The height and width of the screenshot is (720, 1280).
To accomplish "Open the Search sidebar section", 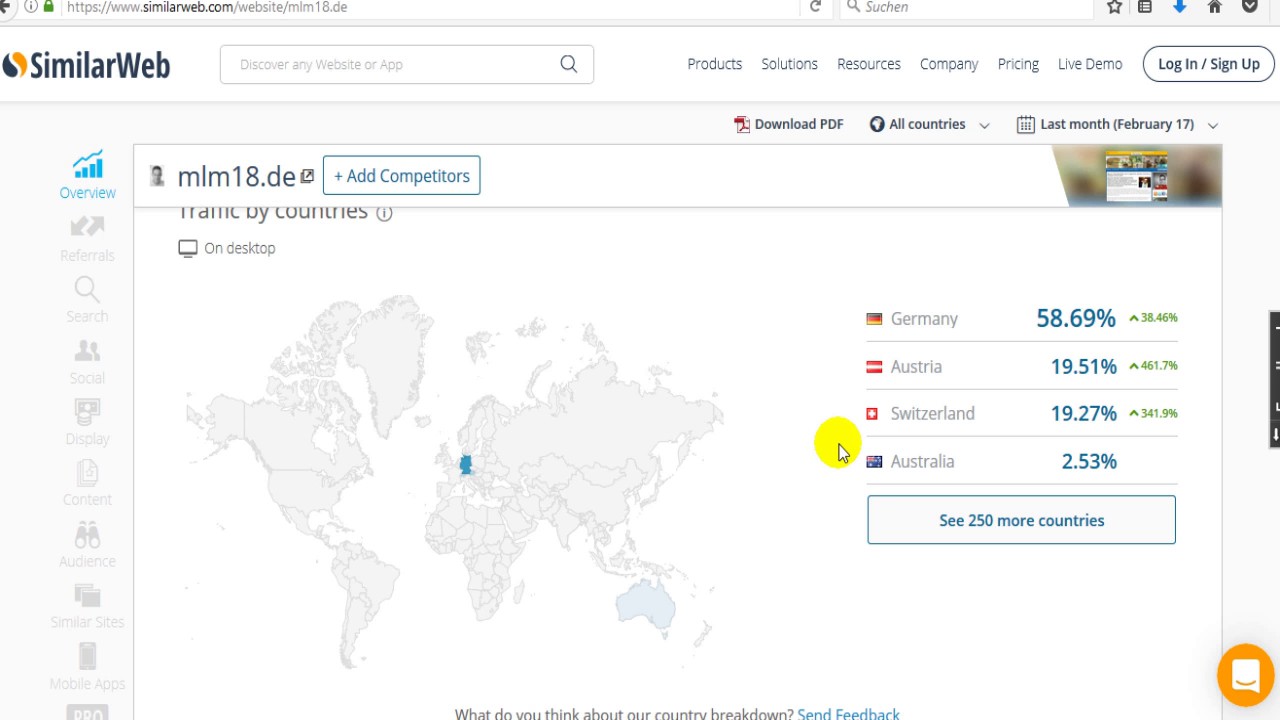I will point(87,300).
